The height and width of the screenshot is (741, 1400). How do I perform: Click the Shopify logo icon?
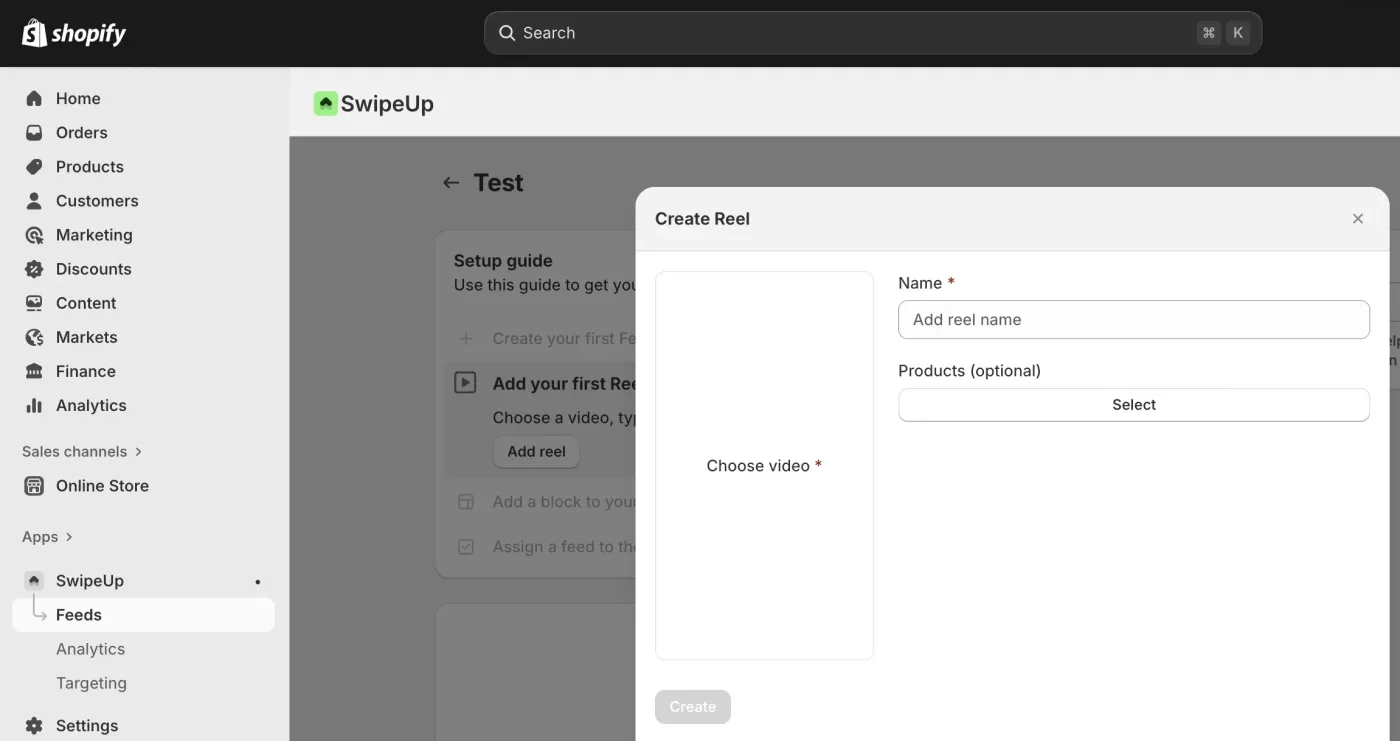35,33
